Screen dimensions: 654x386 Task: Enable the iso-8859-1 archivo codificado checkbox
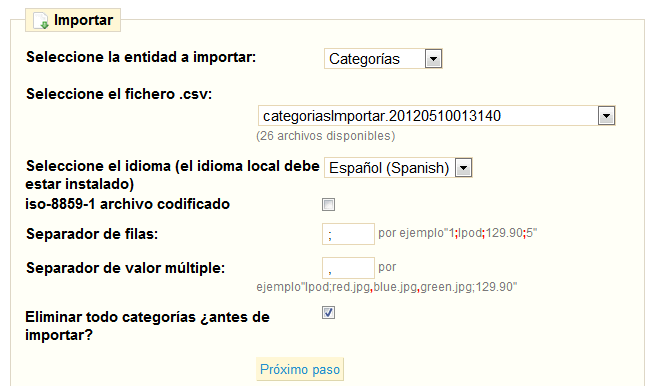328,204
